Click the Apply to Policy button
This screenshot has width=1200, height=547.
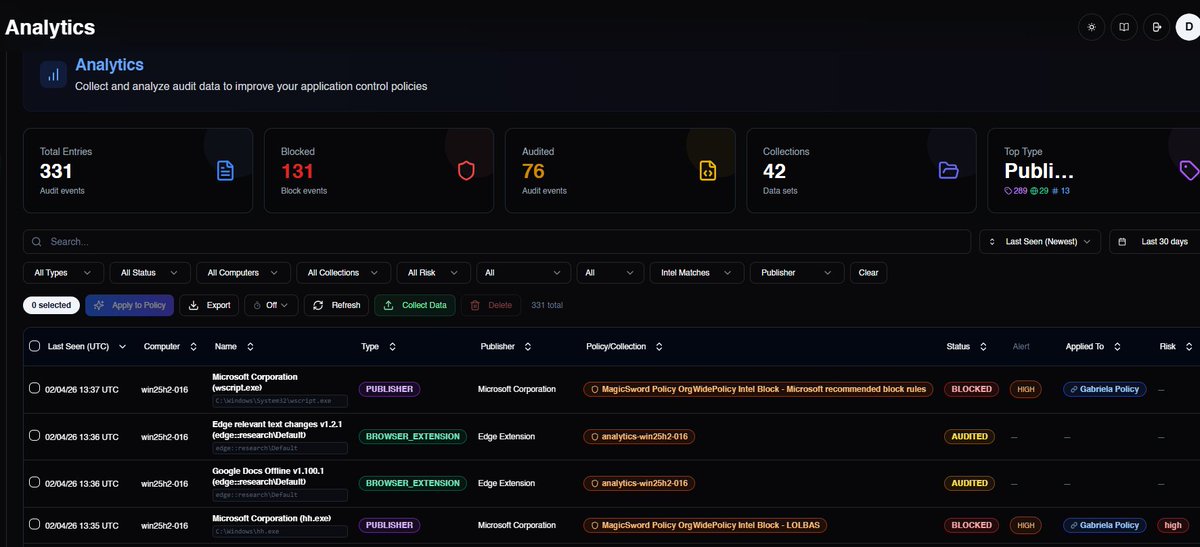[x=130, y=305]
